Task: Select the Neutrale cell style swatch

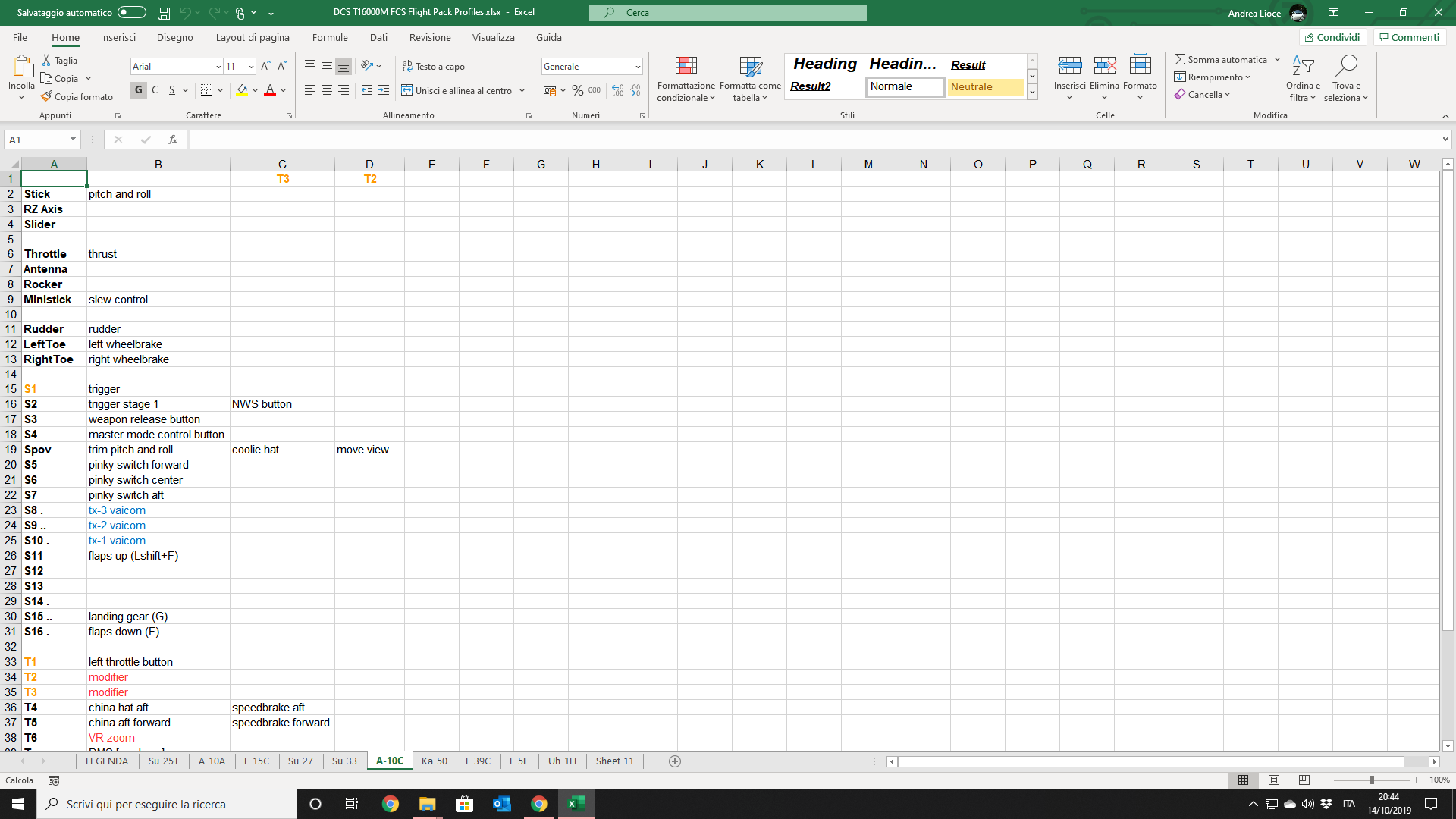Action: tap(984, 86)
